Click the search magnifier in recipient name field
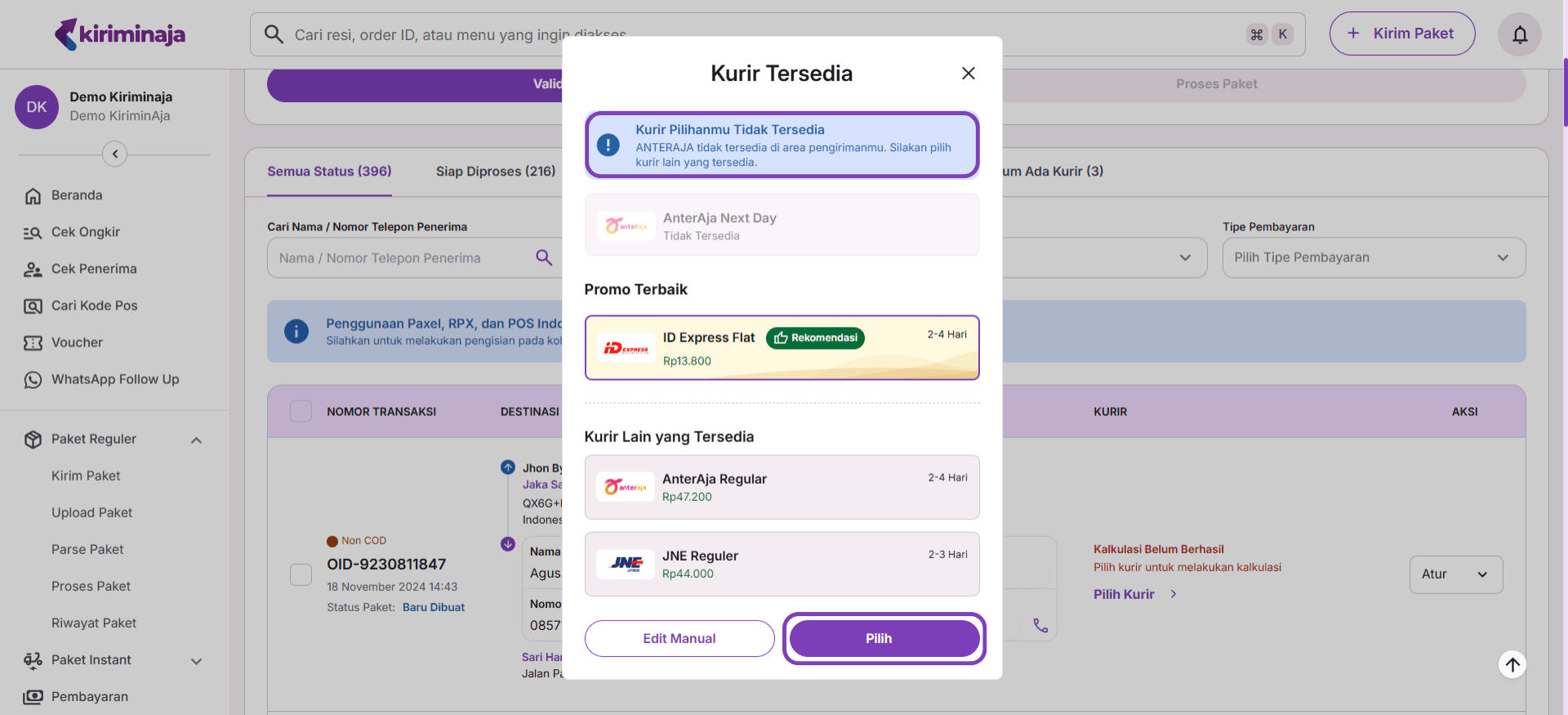 [x=544, y=257]
